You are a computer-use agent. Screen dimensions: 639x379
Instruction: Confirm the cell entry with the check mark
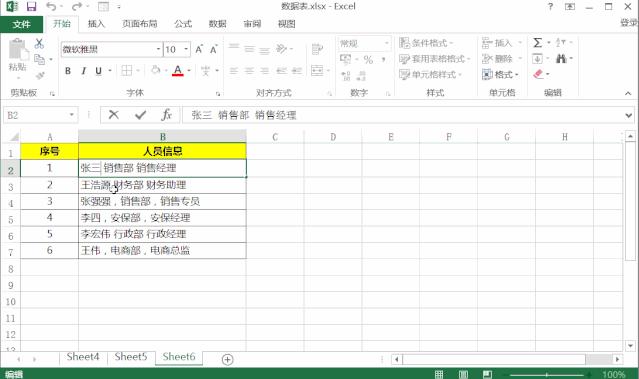141,115
